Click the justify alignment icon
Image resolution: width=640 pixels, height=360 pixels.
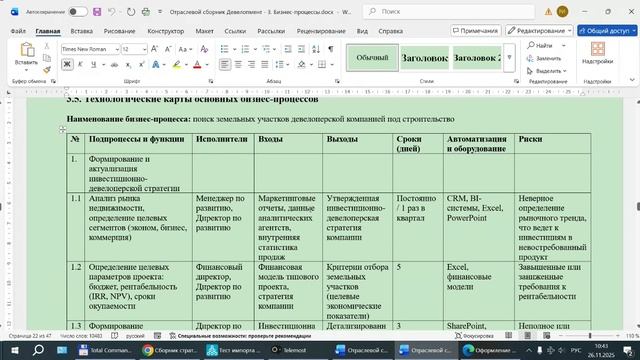point(264,64)
